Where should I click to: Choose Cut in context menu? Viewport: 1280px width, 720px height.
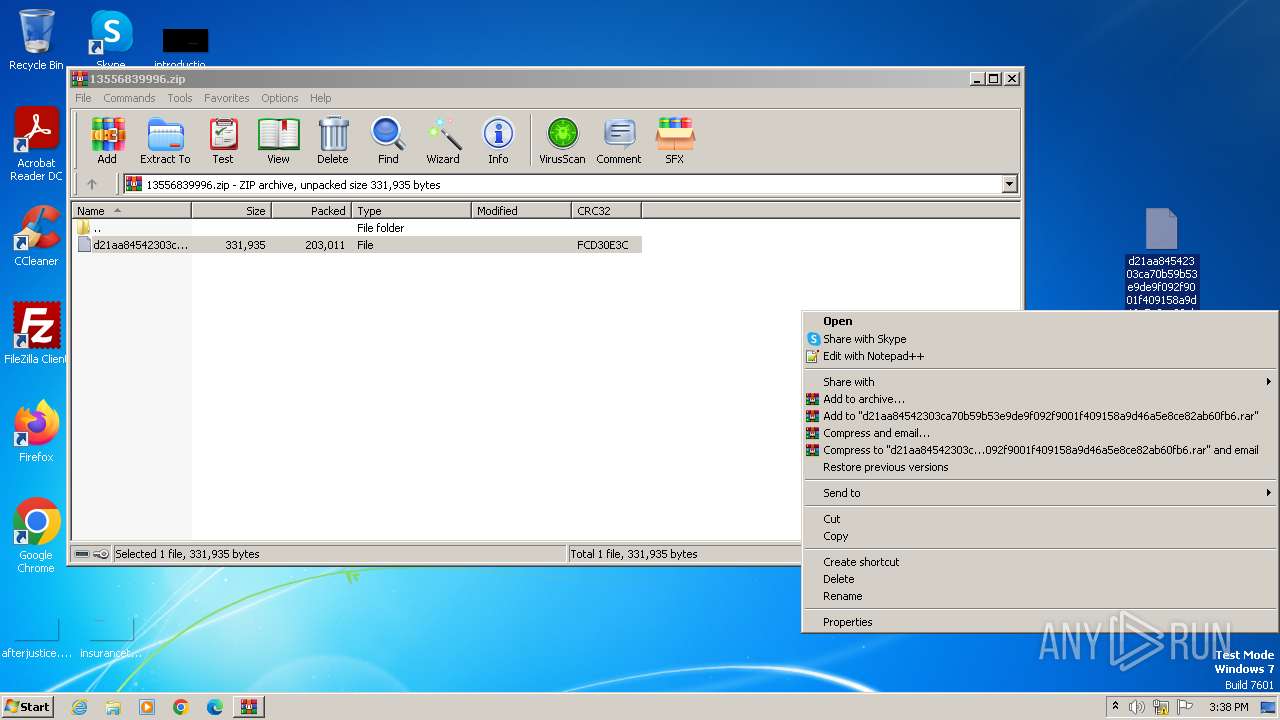(x=1040, y=519)
